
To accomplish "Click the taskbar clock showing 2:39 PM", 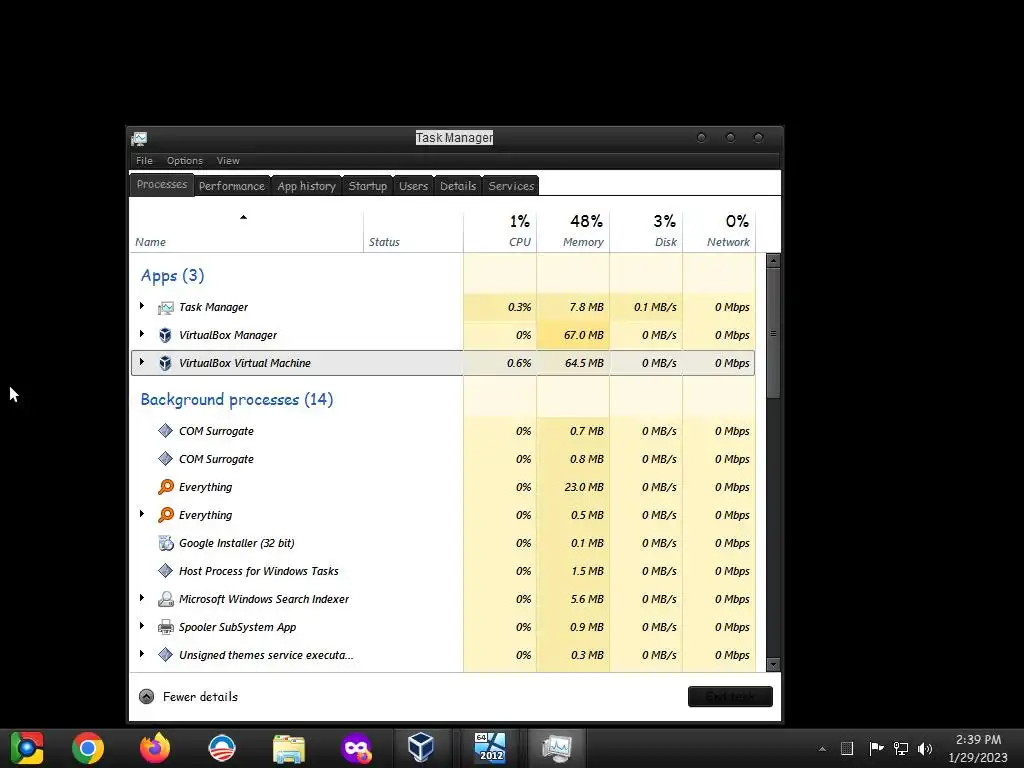I will pos(978,740).
